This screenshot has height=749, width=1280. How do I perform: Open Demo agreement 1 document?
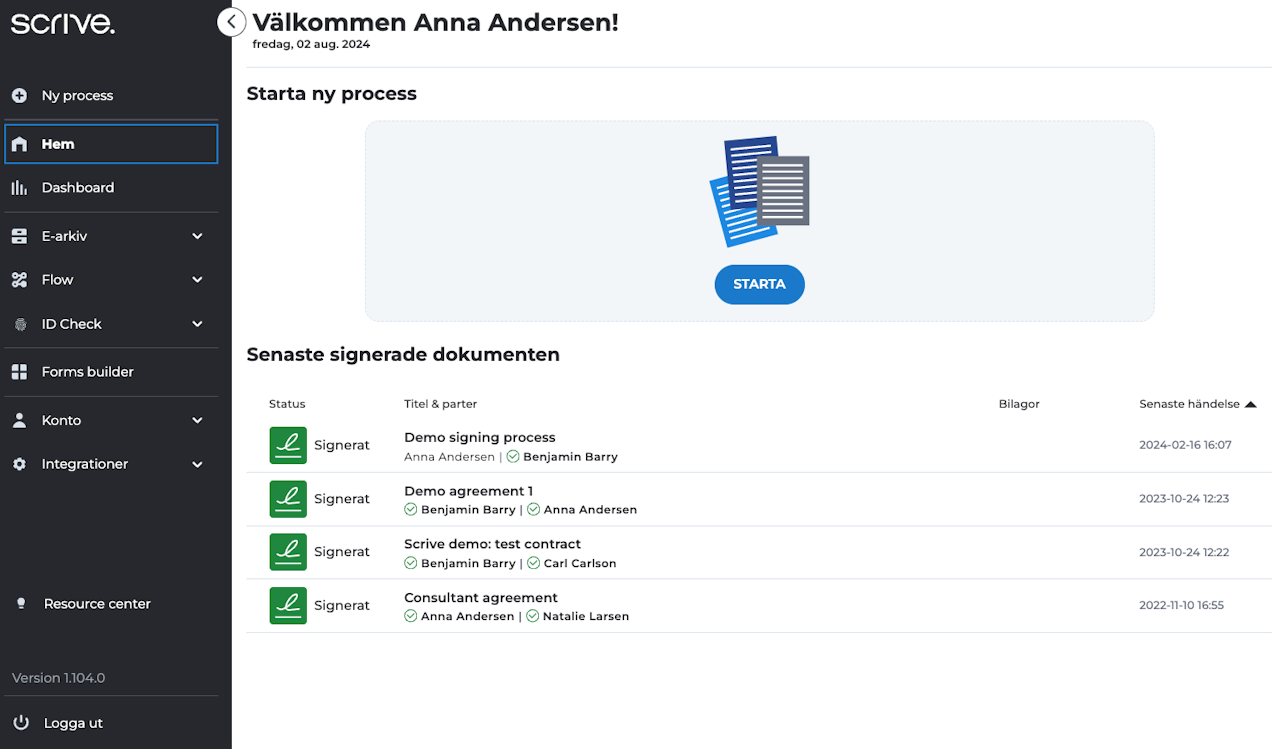(x=468, y=491)
